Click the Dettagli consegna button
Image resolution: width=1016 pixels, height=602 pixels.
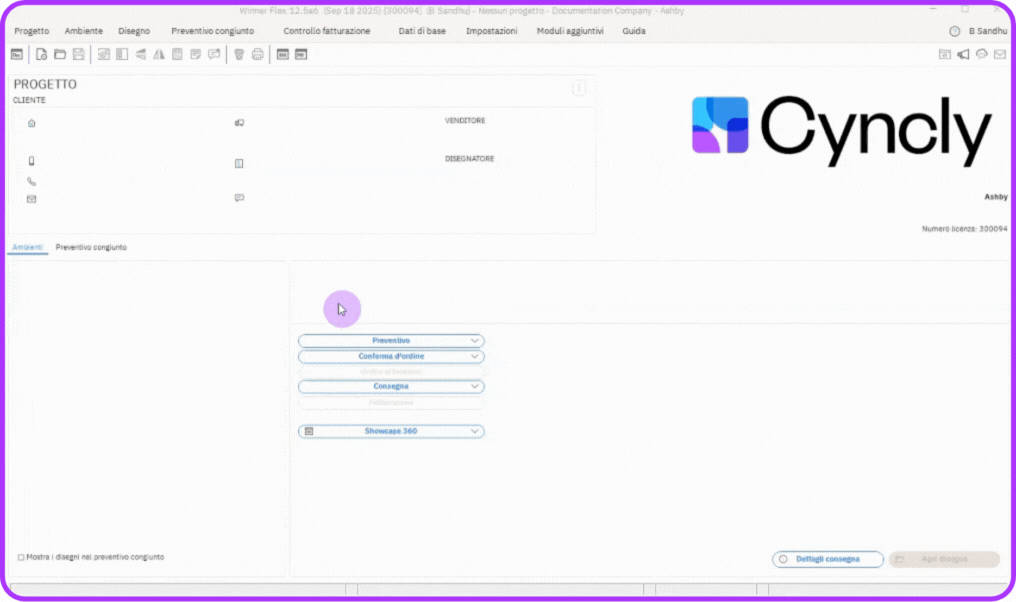click(828, 559)
